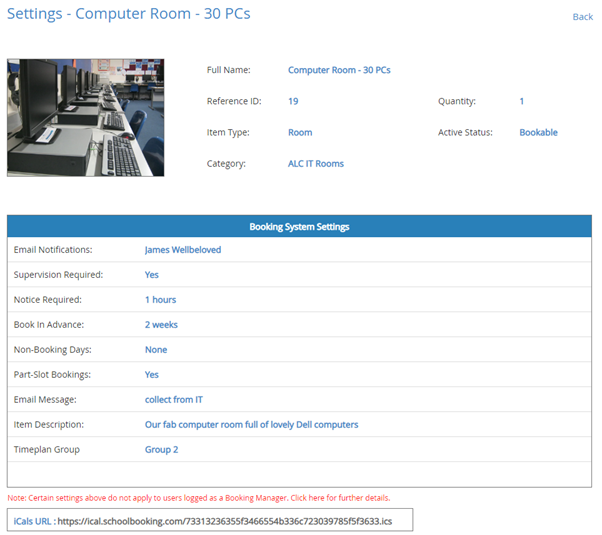Click the Notice Required label

tap(48, 300)
